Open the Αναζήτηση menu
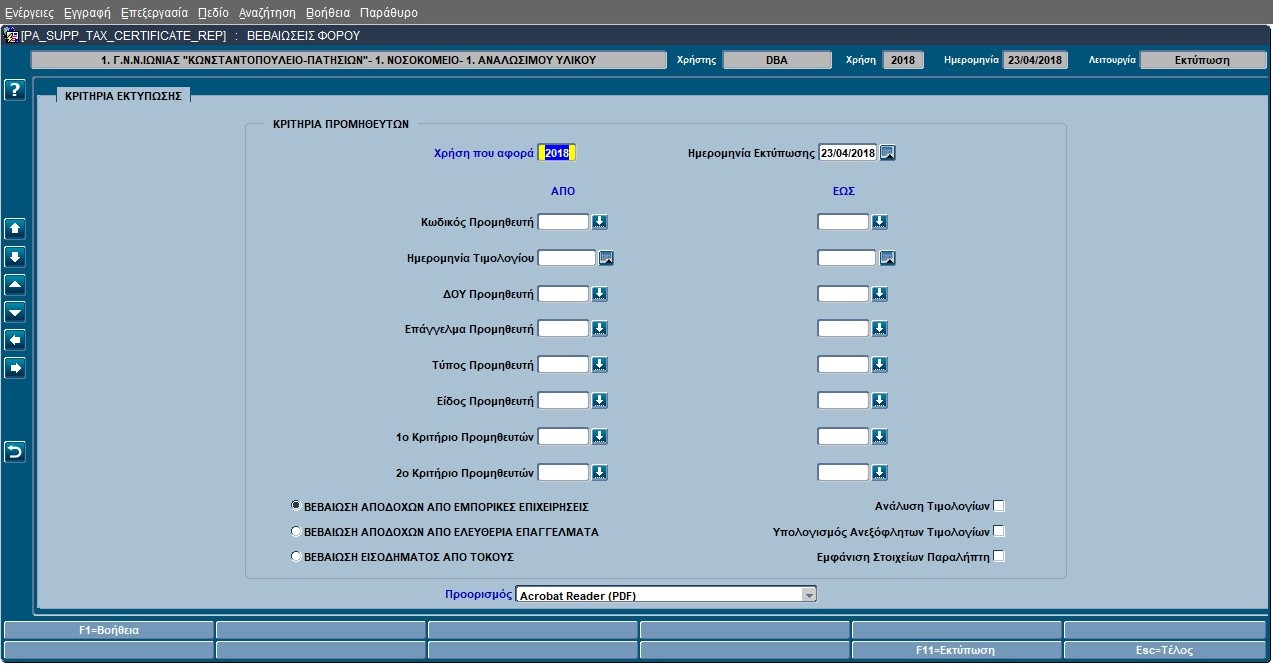Screen dimensions: 1273x666 (267, 13)
